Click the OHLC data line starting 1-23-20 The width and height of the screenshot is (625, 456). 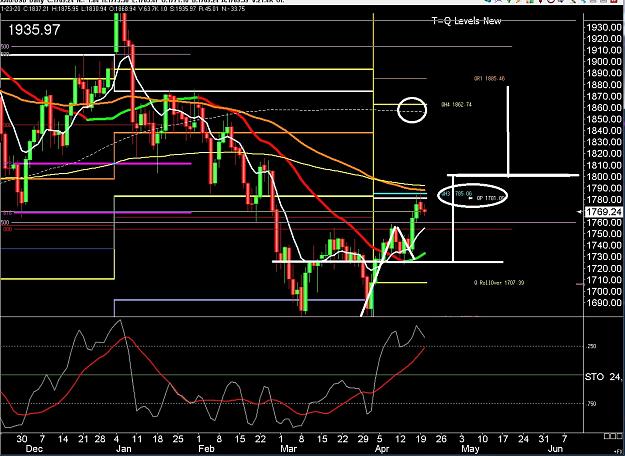tap(123, 8)
